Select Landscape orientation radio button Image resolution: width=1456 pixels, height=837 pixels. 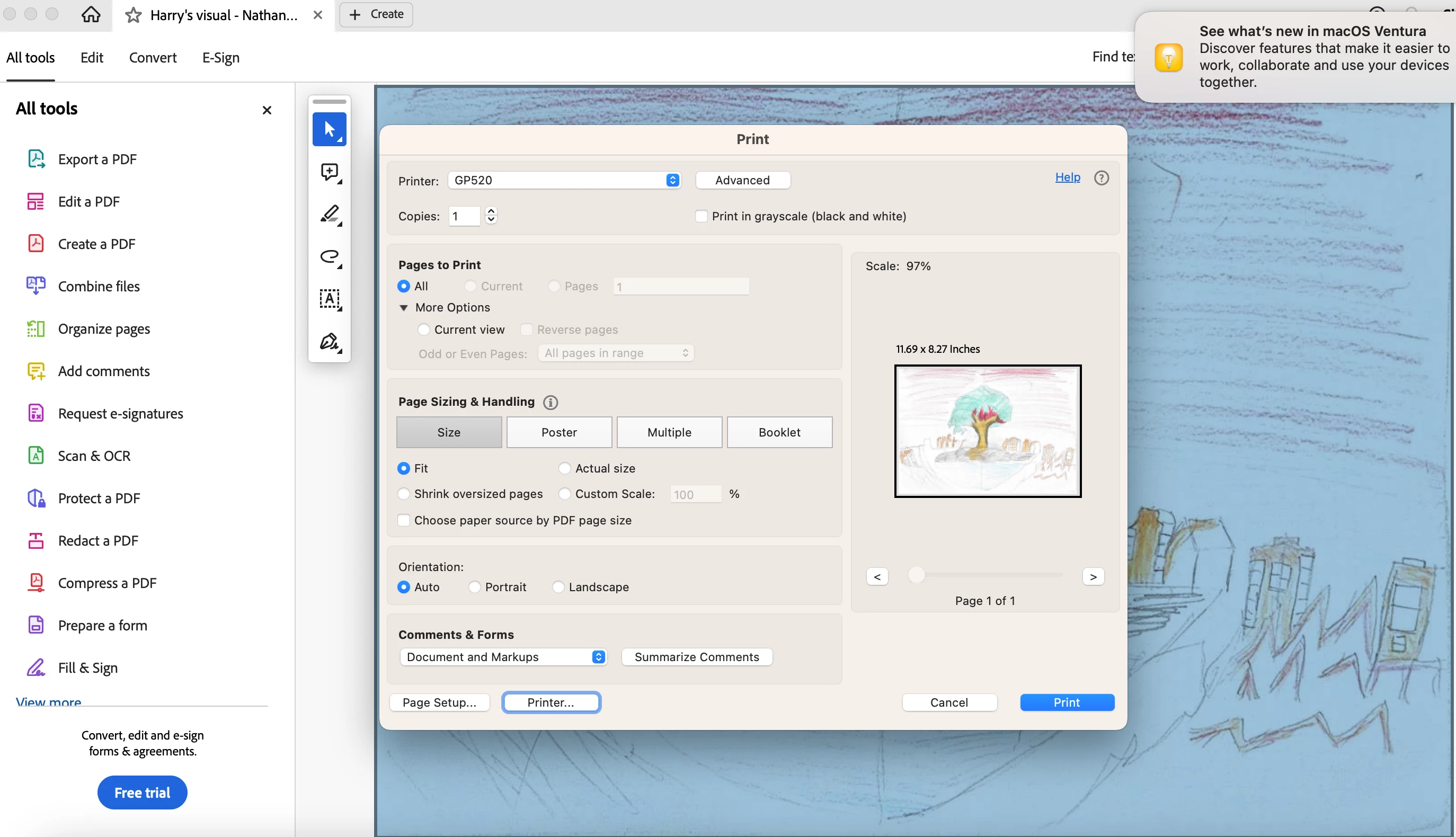557,587
